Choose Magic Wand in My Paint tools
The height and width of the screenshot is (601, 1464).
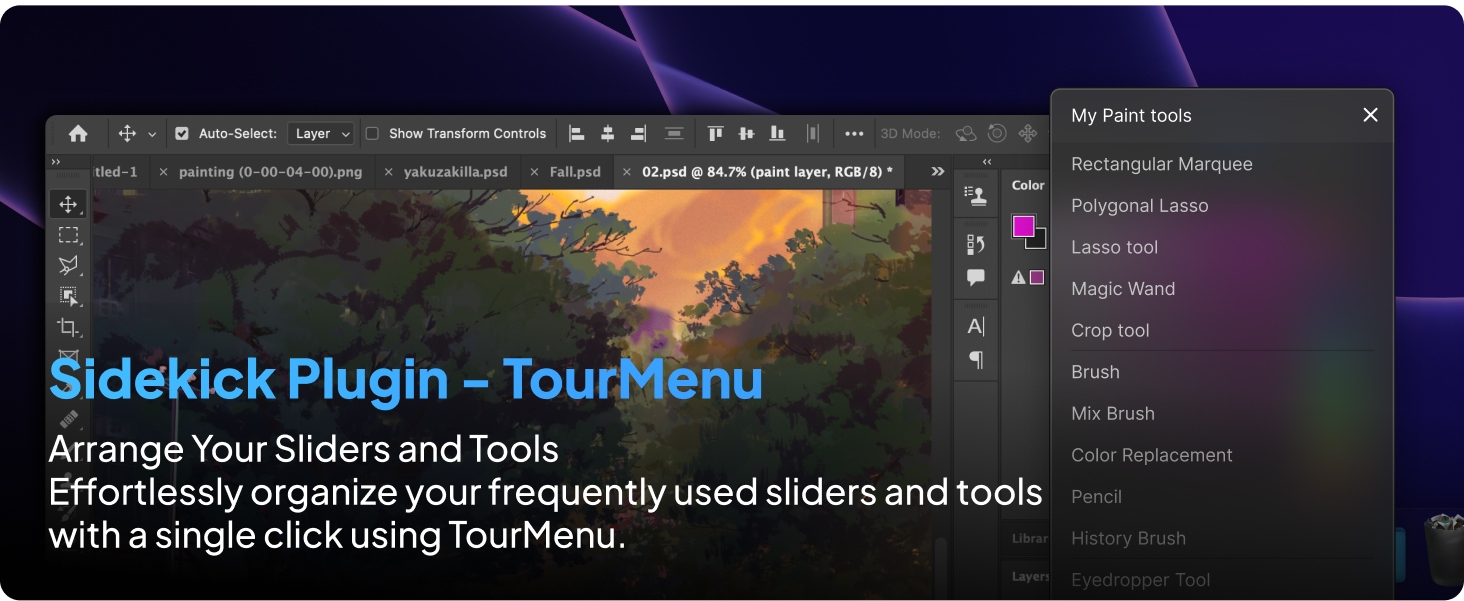tap(1123, 289)
